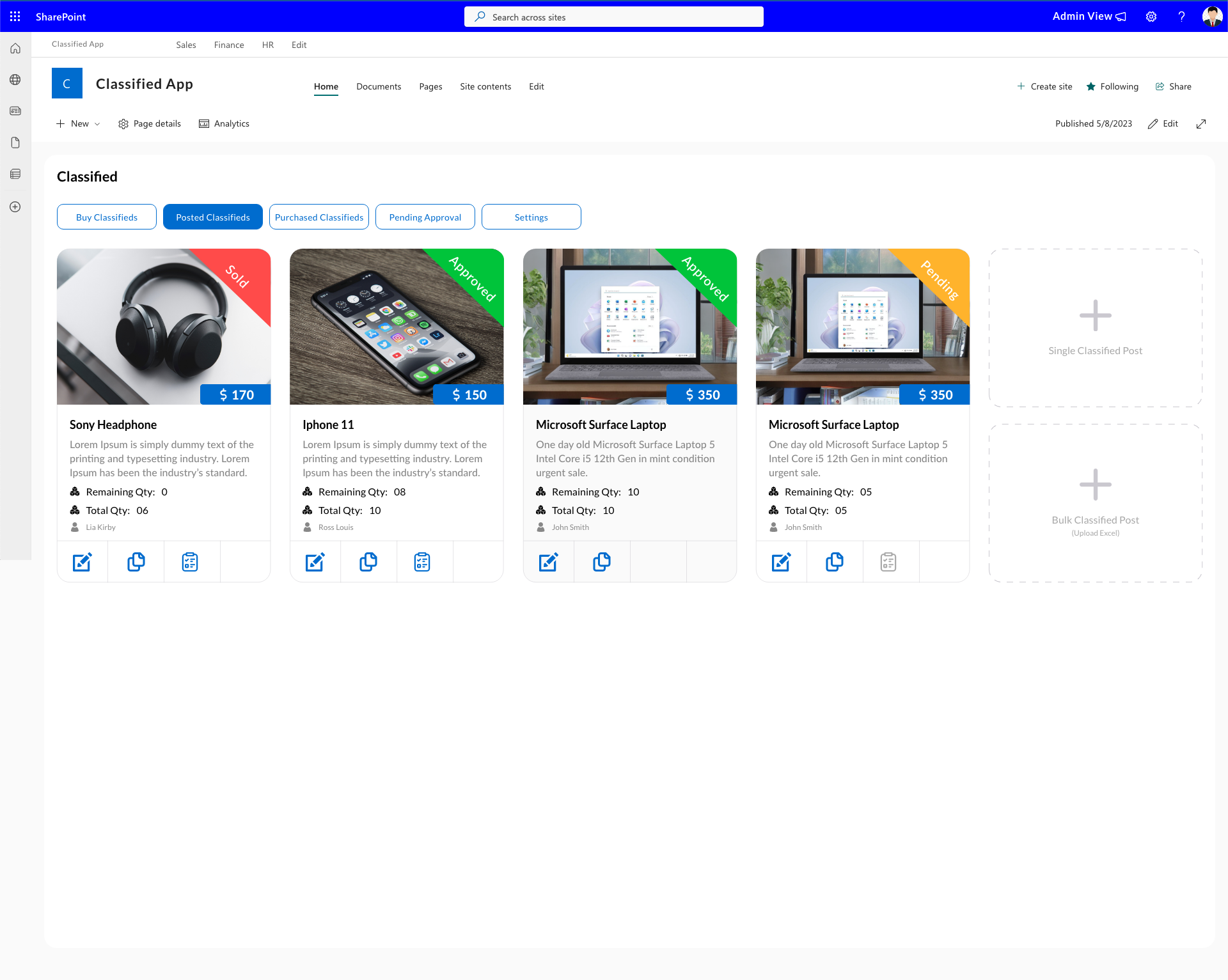Viewport: 1228px width, 980px height.
Task: Open the settings gear in header
Action: 1151,17
